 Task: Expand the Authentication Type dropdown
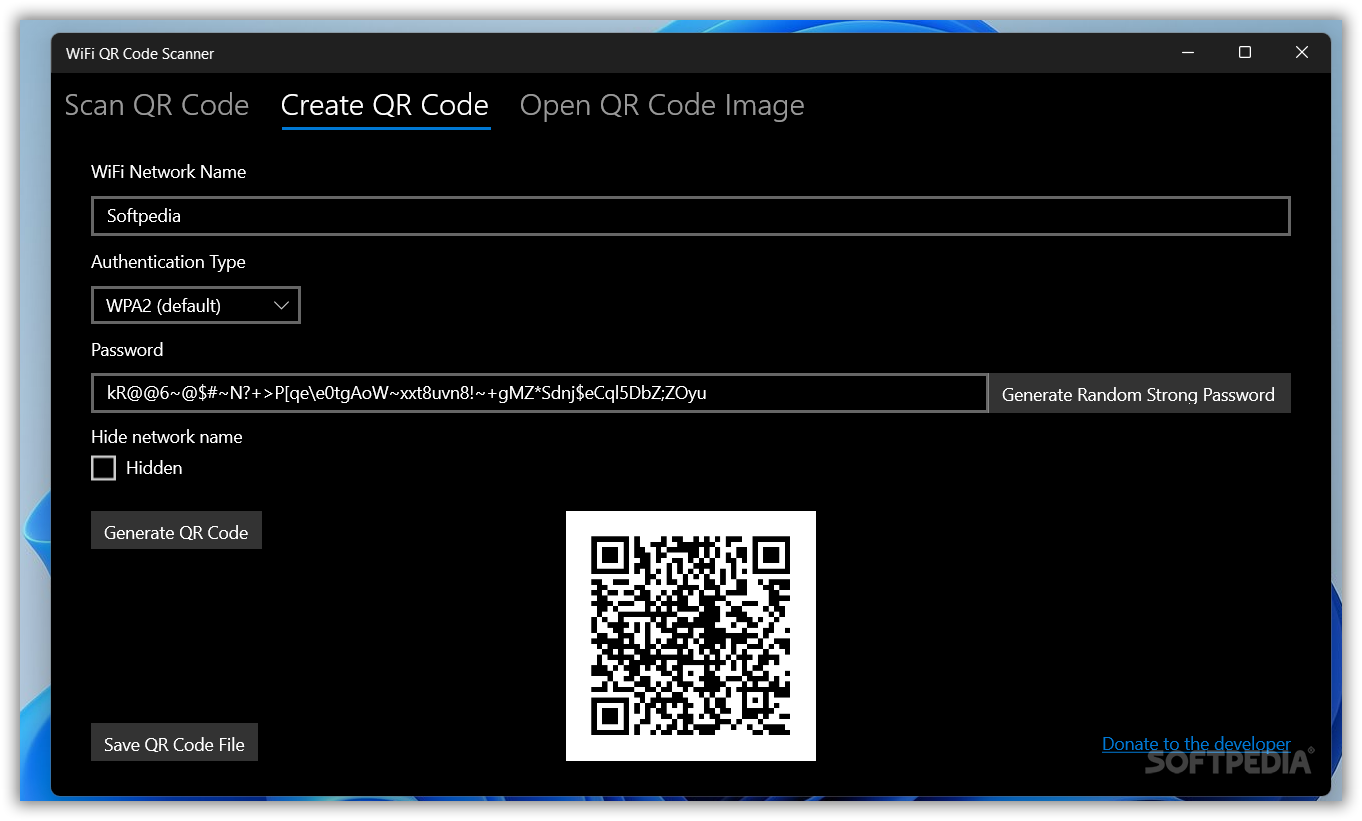click(196, 305)
